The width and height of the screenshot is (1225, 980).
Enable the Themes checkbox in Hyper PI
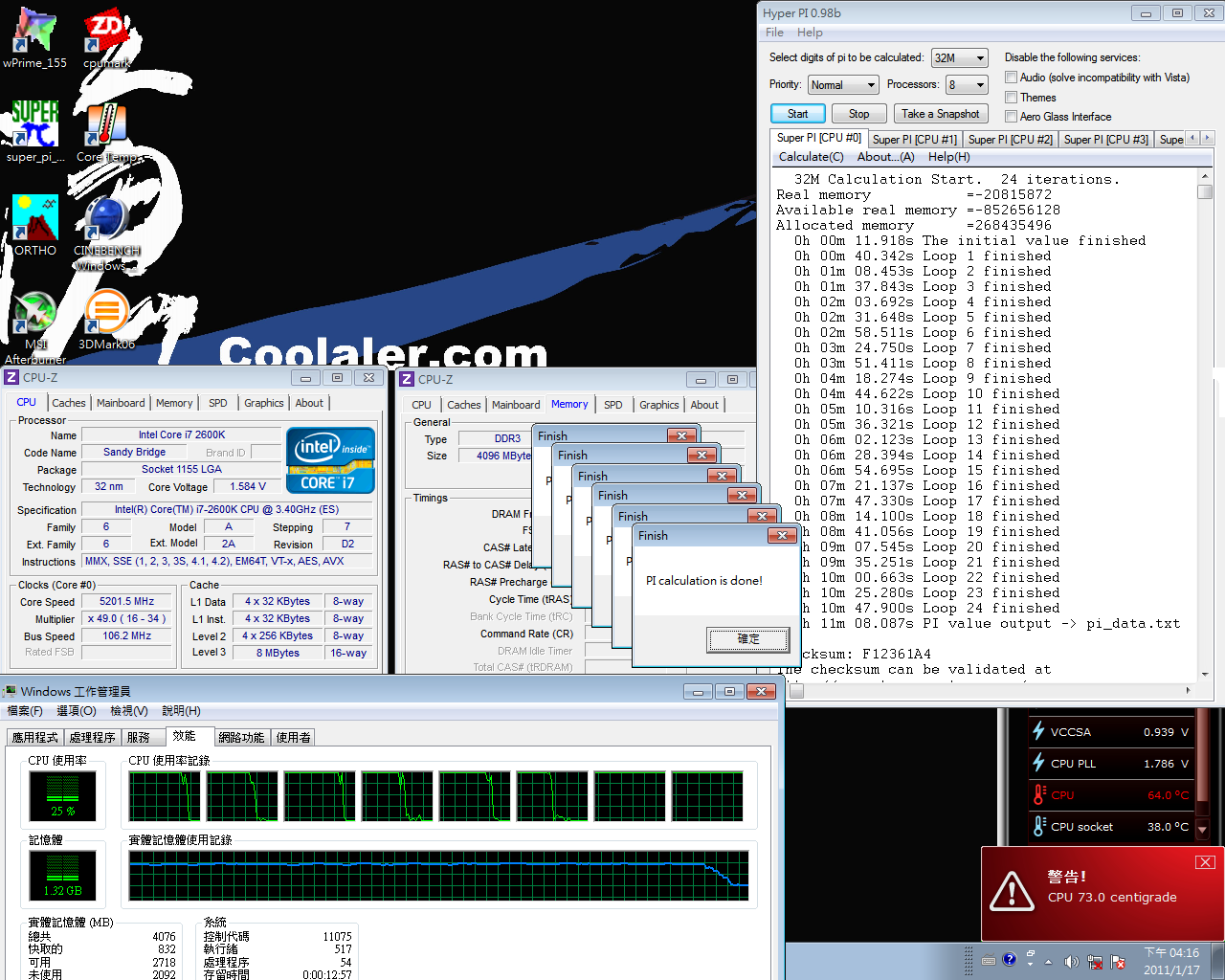(1011, 98)
